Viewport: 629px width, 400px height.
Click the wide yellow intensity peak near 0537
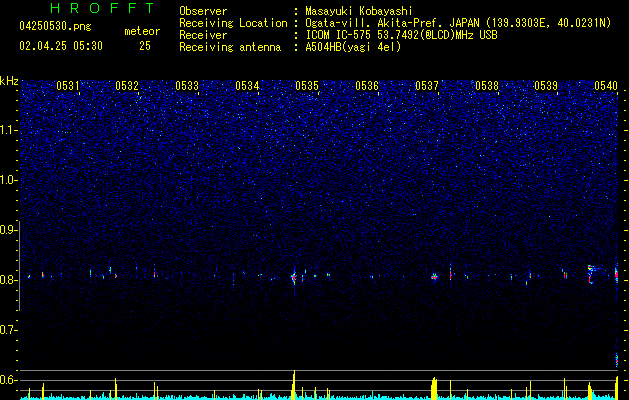click(434, 388)
